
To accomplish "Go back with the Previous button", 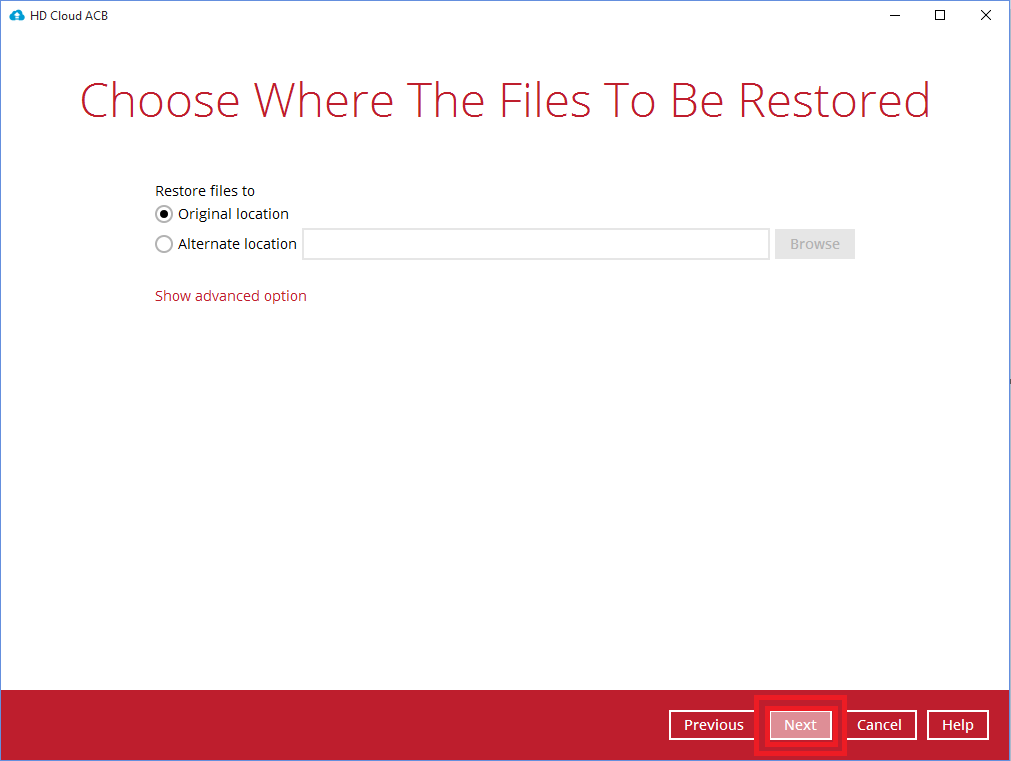I will click(713, 725).
